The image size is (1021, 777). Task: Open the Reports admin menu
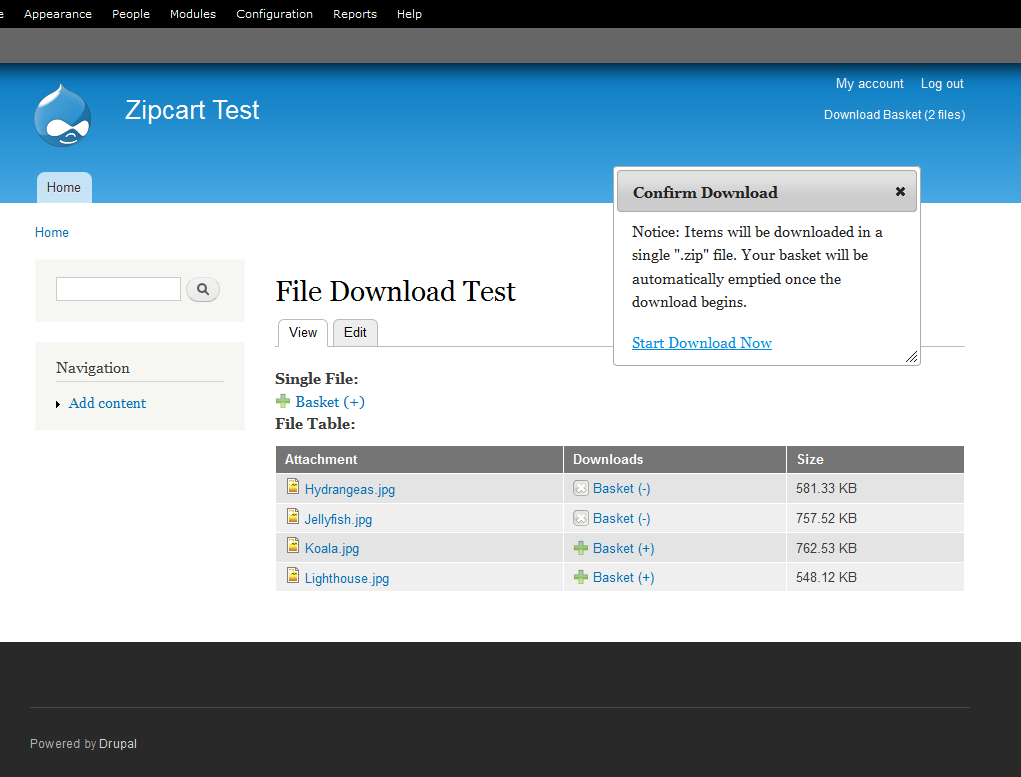pos(355,14)
